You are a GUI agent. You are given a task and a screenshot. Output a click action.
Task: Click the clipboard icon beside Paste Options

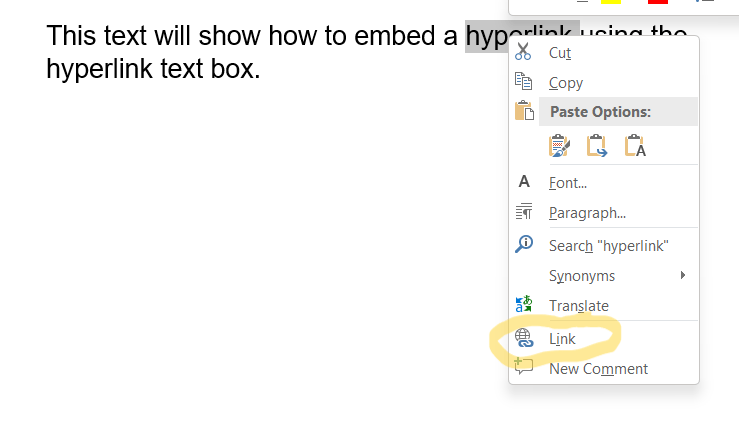click(x=524, y=112)
